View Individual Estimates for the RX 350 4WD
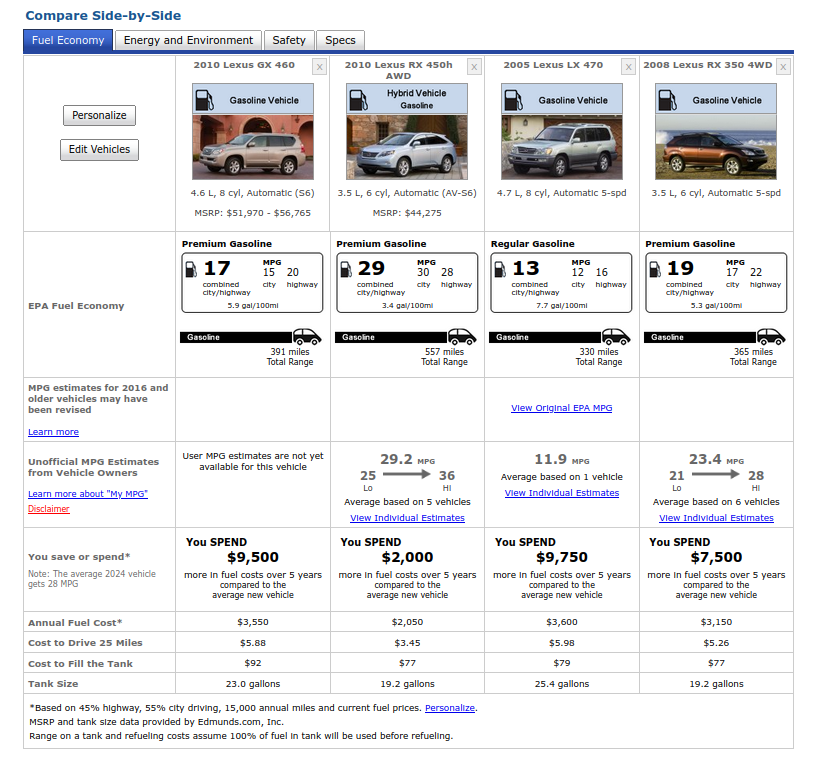 [716, 518]
